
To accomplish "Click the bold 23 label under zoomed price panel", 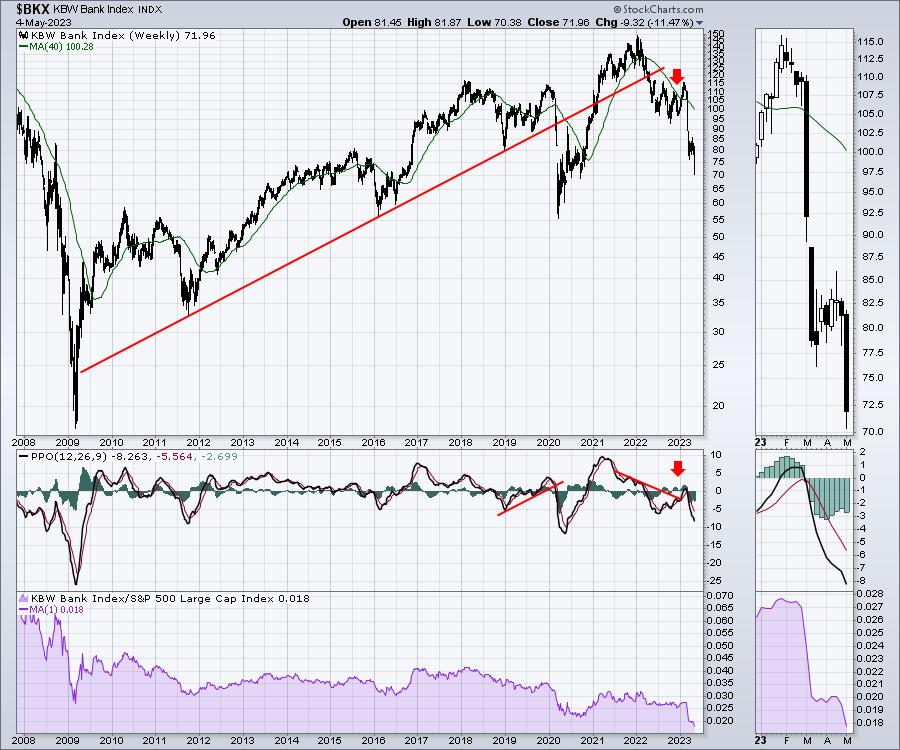I will 763,440.
